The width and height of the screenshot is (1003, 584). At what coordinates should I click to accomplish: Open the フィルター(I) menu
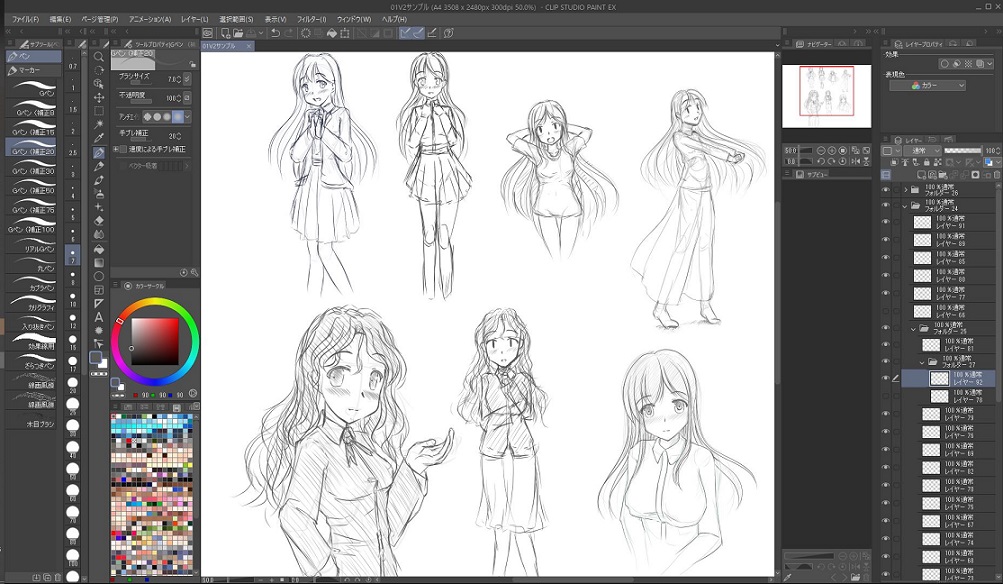pyautogui.click(x=312, y=20)
